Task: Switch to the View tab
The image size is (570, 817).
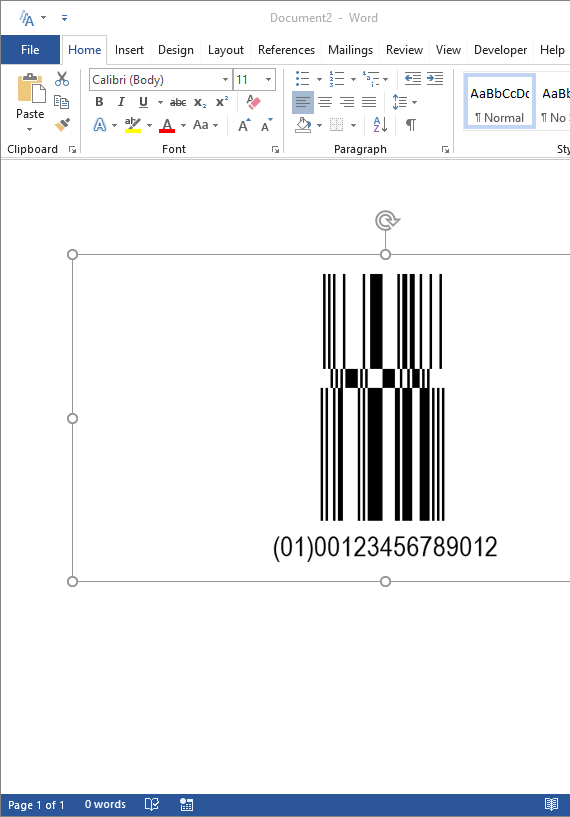Action: point(448,50)
